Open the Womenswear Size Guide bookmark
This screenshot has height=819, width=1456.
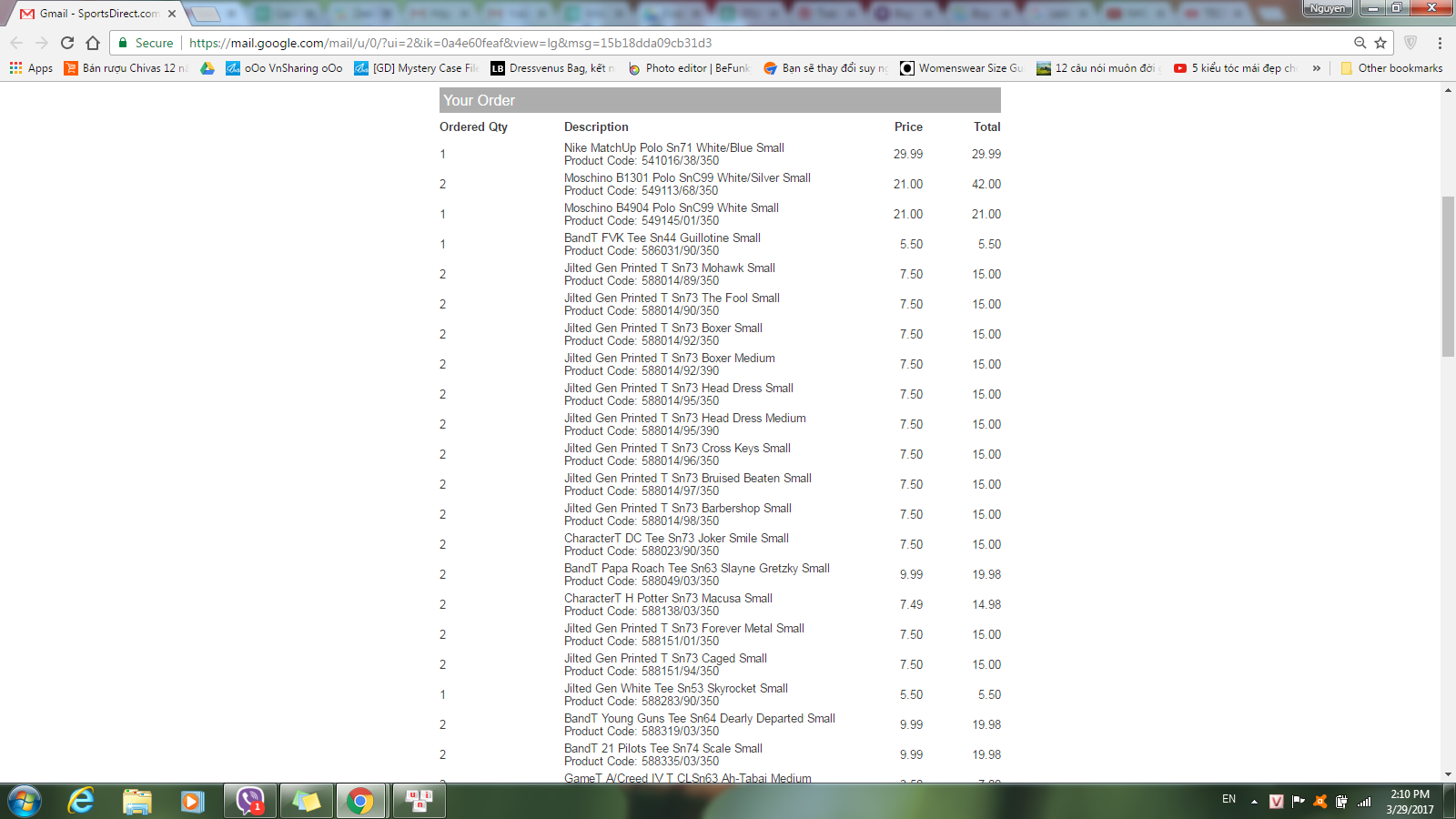point(962,68)
